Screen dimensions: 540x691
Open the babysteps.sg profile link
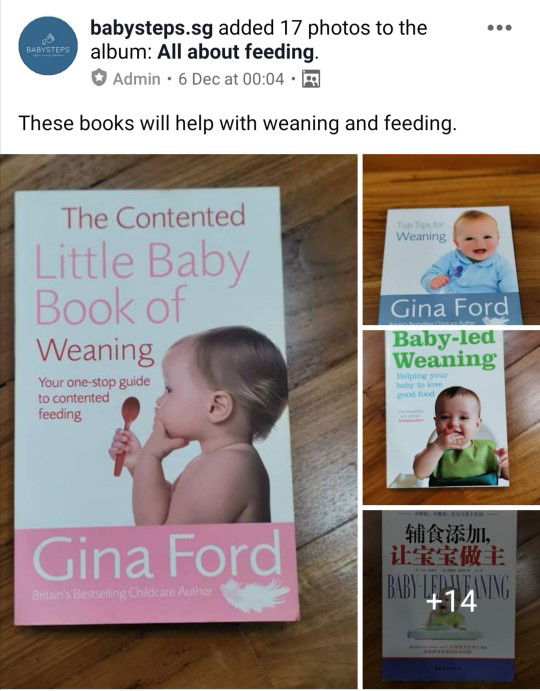pyautogui.click(x=152, y=28)
